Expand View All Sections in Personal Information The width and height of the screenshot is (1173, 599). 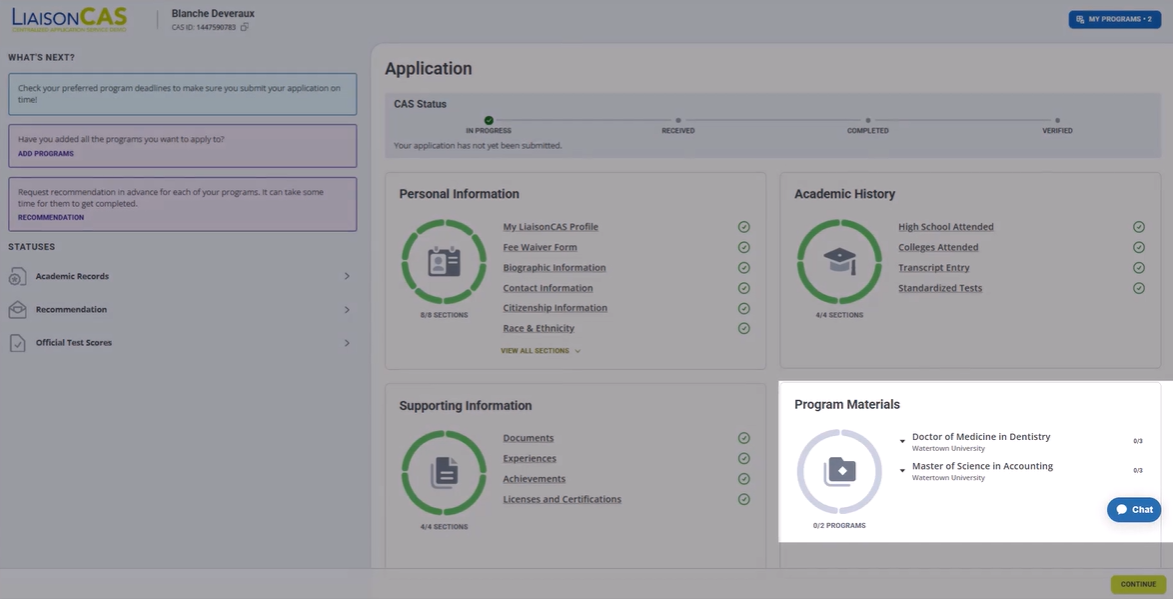[x=540, y=351]
